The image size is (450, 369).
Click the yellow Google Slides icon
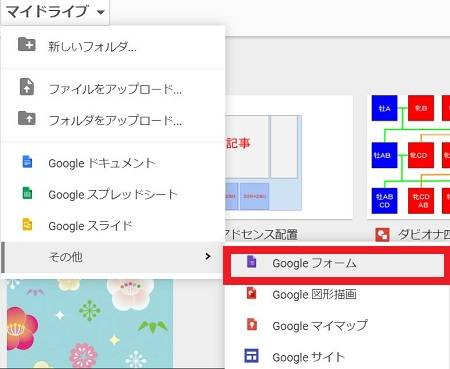pos(27,224)
